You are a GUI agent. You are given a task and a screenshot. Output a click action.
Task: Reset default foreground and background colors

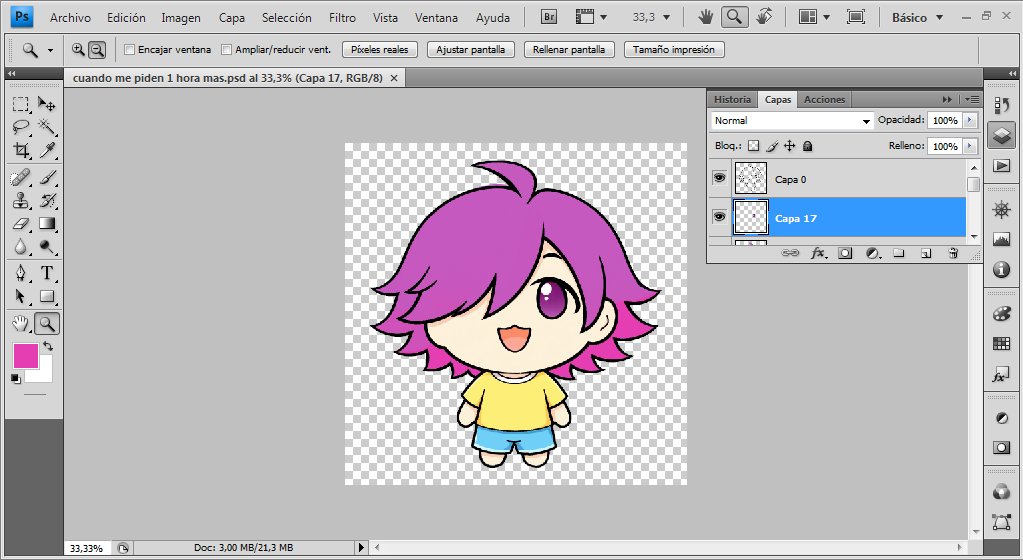click(16, 378)
